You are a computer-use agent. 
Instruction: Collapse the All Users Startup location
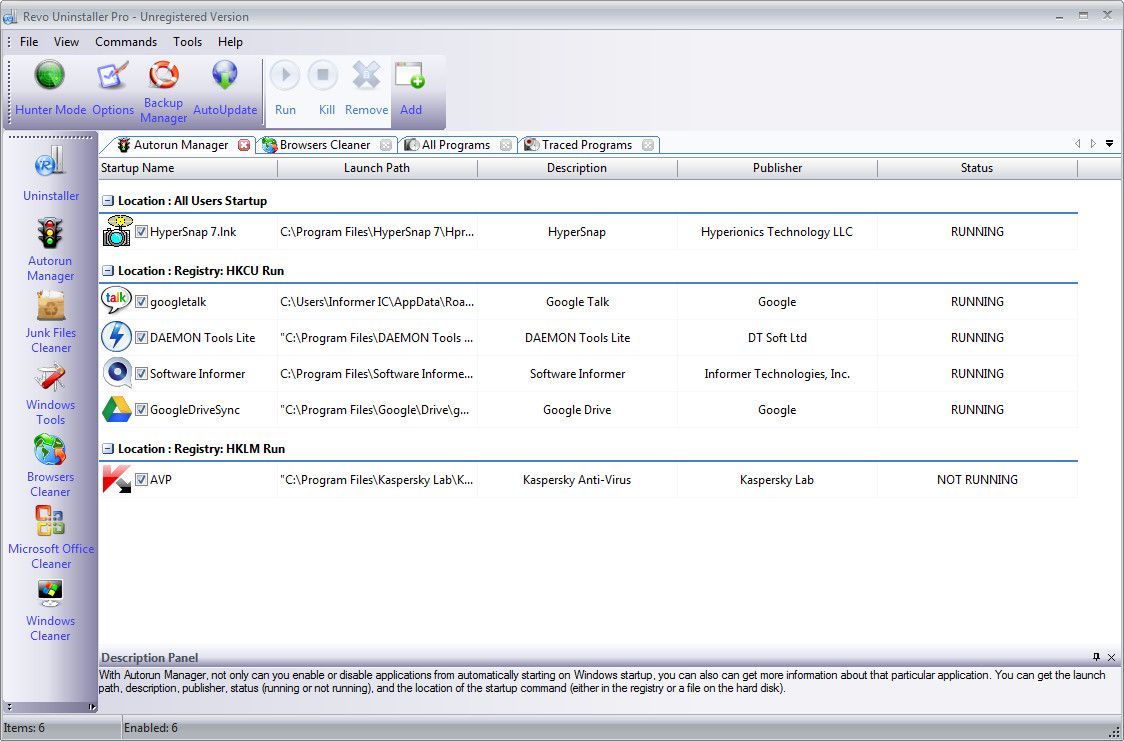point(106,200)
